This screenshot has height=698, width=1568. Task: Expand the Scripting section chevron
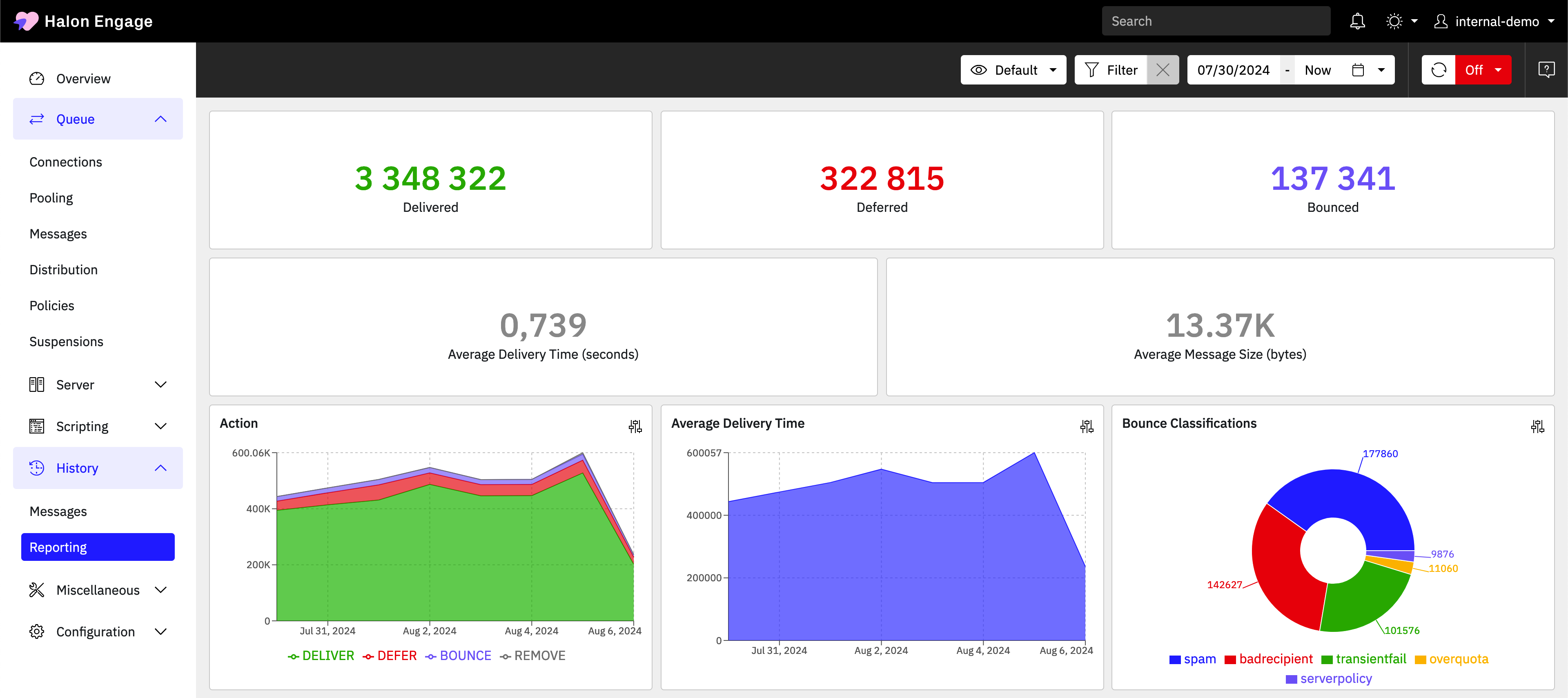click(x=161, y=426)
